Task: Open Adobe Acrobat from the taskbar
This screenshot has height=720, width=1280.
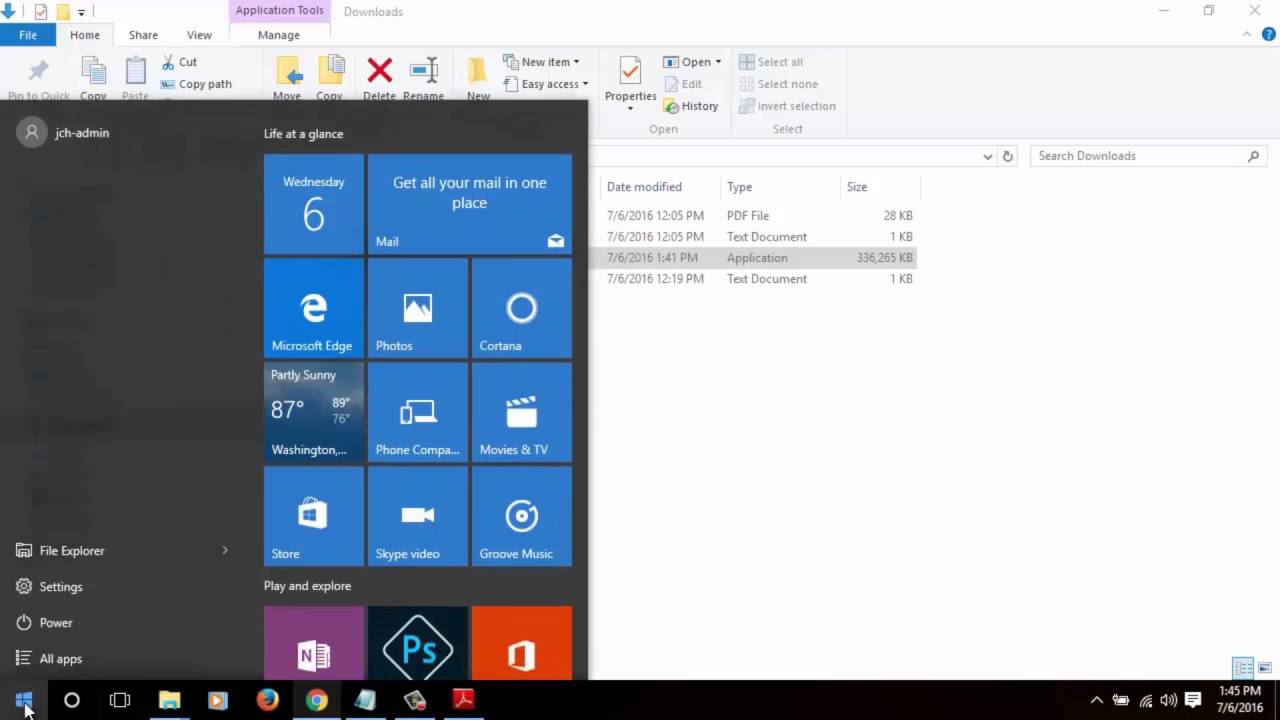Action: pos(463,700)
